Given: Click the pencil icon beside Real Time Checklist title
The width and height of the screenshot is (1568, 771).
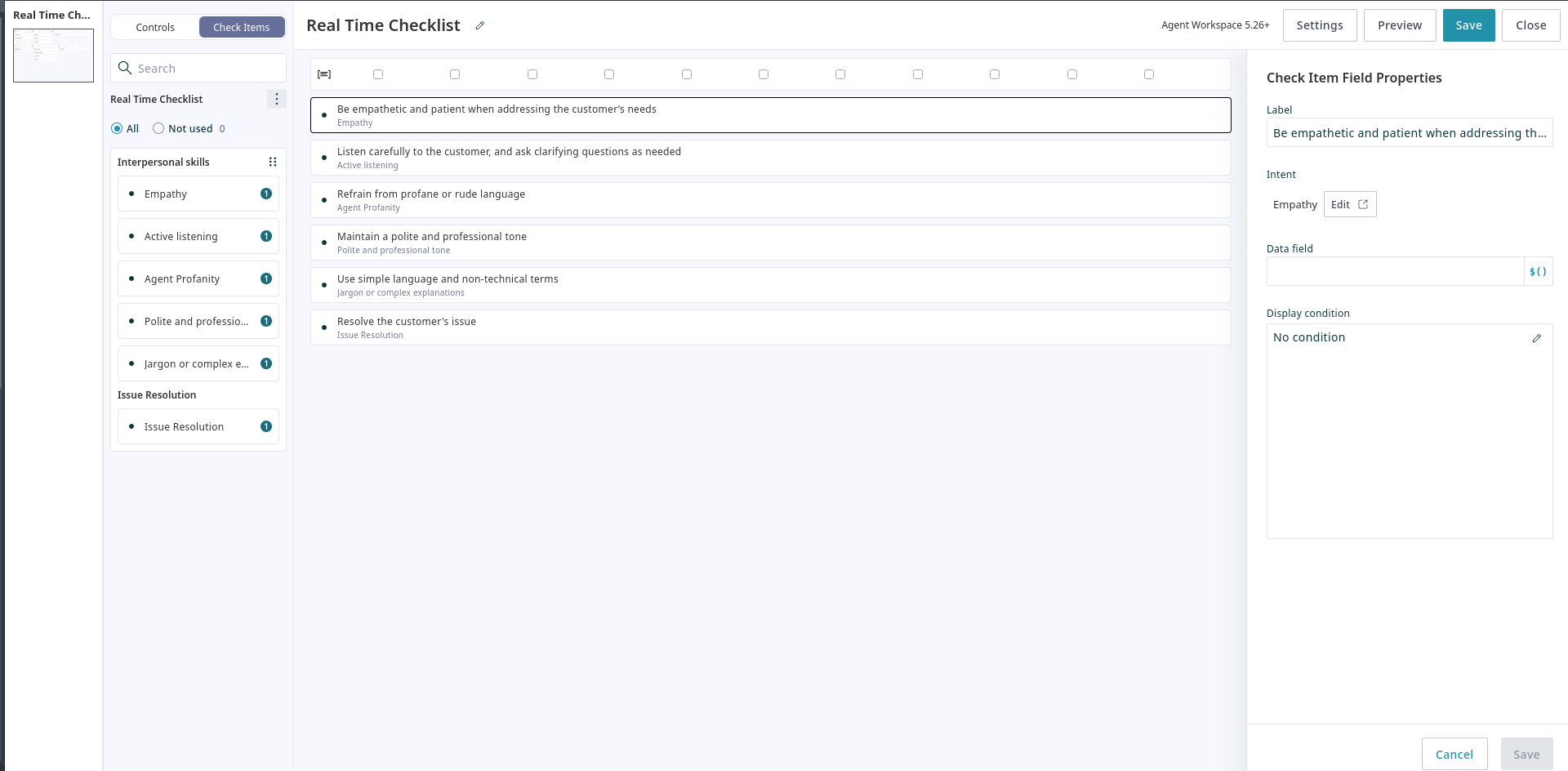Looking at the screenshot, I should [x=480, y=26].
